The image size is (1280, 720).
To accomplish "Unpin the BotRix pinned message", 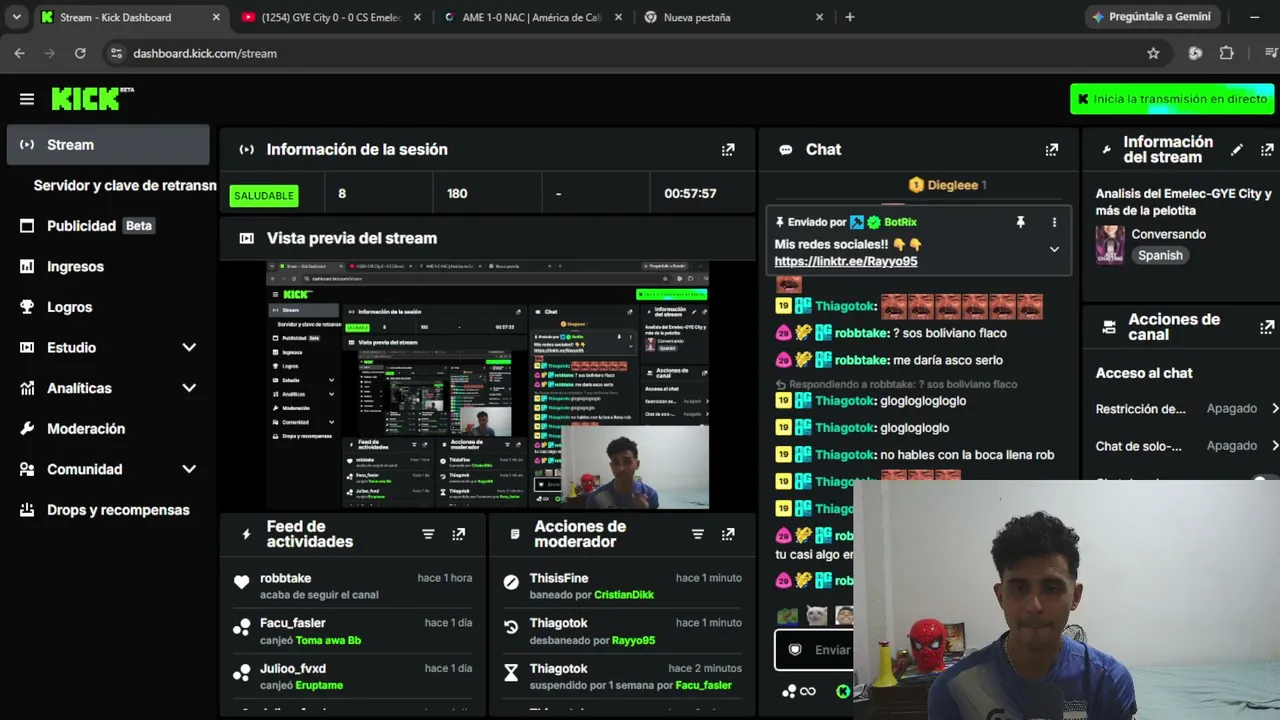I will coord(1020,222).
